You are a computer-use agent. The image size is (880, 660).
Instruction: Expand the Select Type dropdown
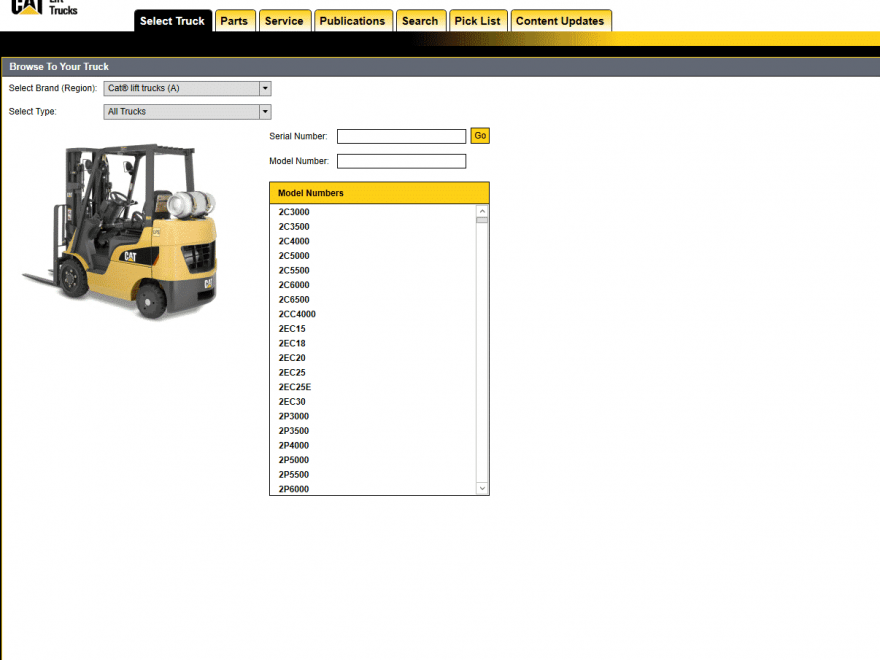coord(187,112)
